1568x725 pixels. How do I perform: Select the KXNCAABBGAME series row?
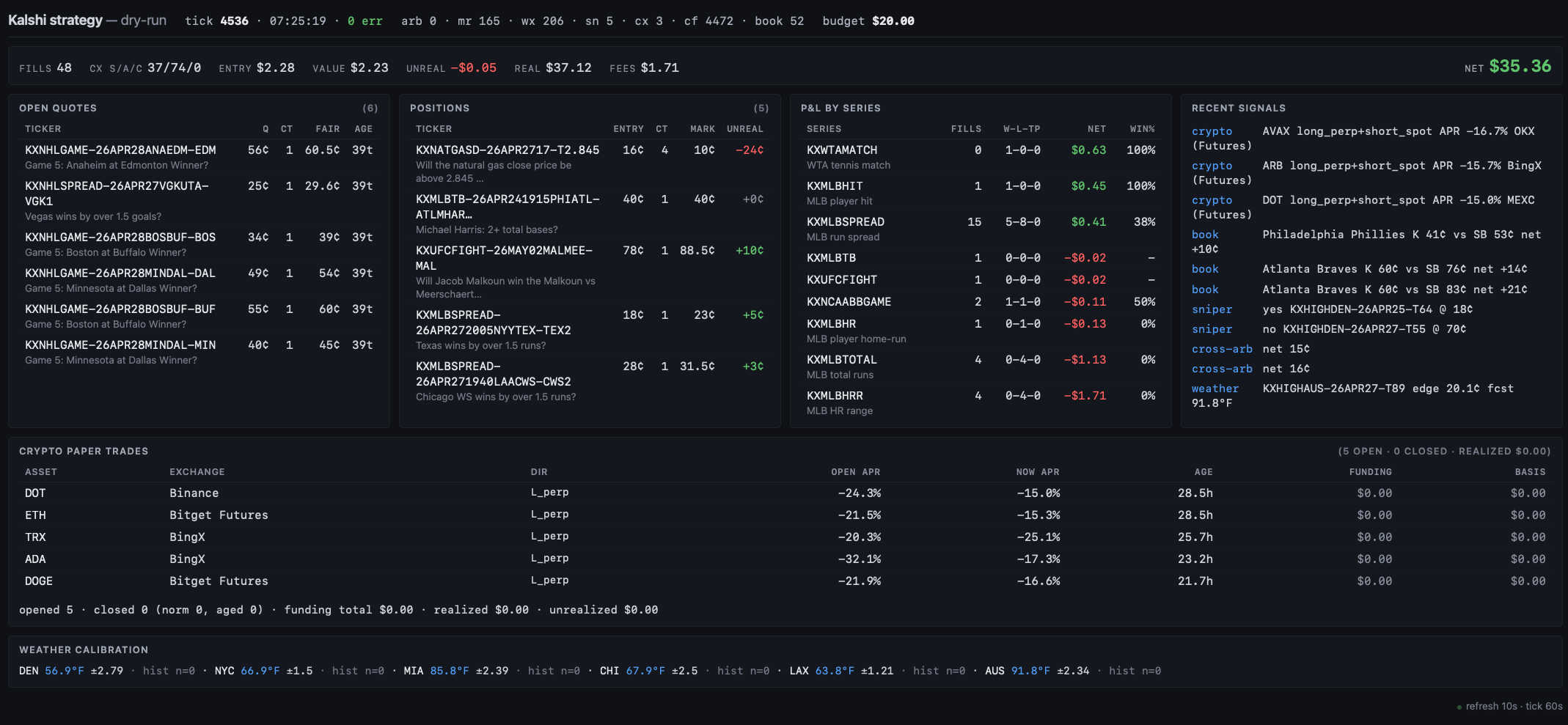click(981, 301)
